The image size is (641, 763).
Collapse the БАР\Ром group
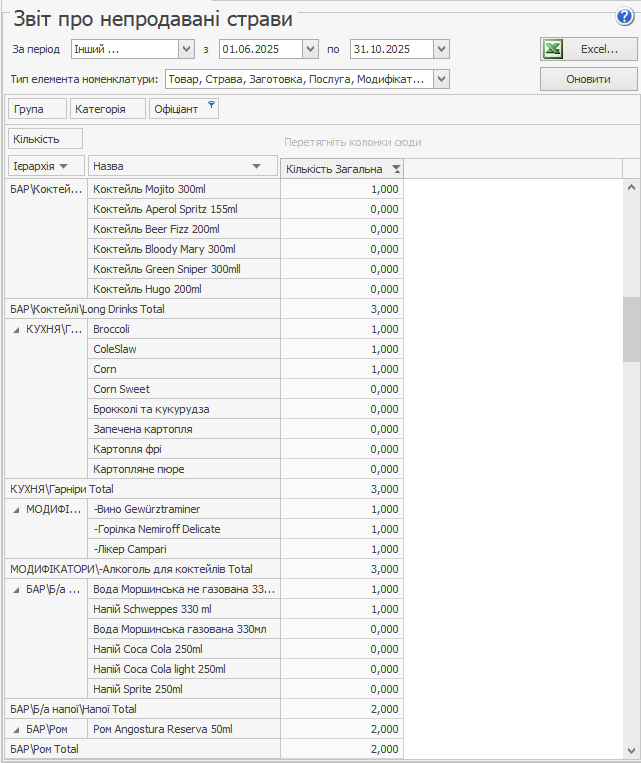point(16,729)
